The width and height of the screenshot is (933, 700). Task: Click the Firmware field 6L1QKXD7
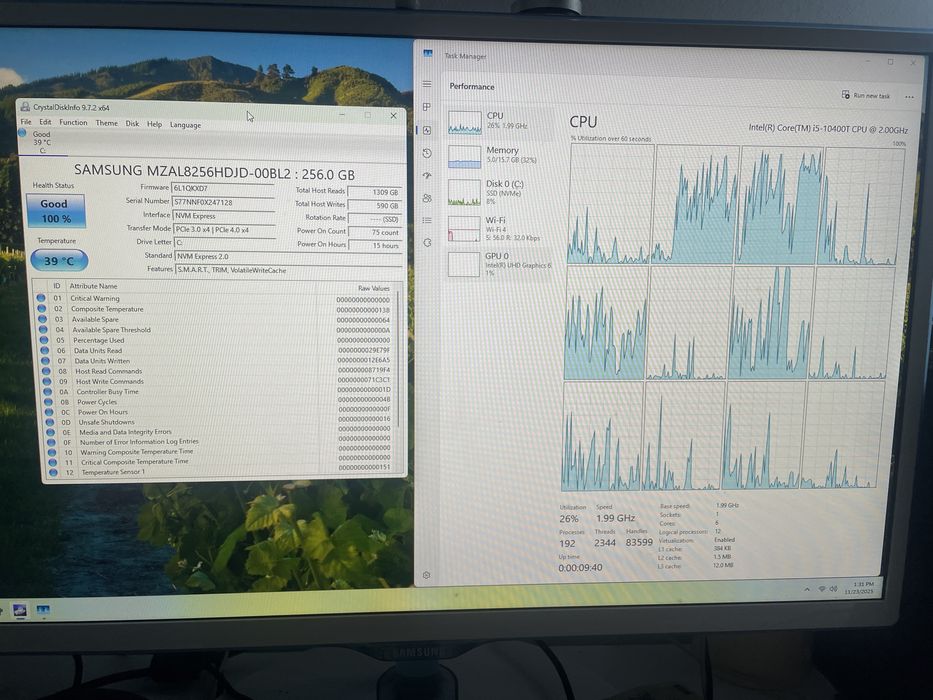pos(223,188)
